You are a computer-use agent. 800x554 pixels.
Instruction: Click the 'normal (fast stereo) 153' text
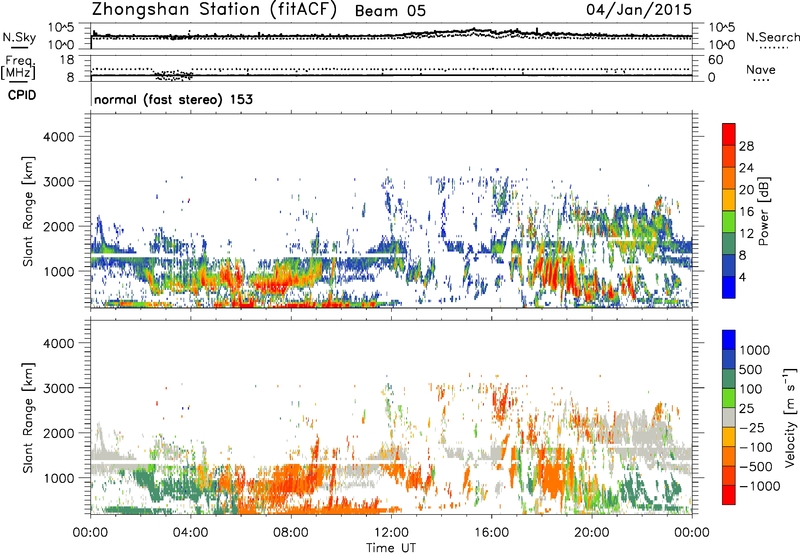(173, 99)
